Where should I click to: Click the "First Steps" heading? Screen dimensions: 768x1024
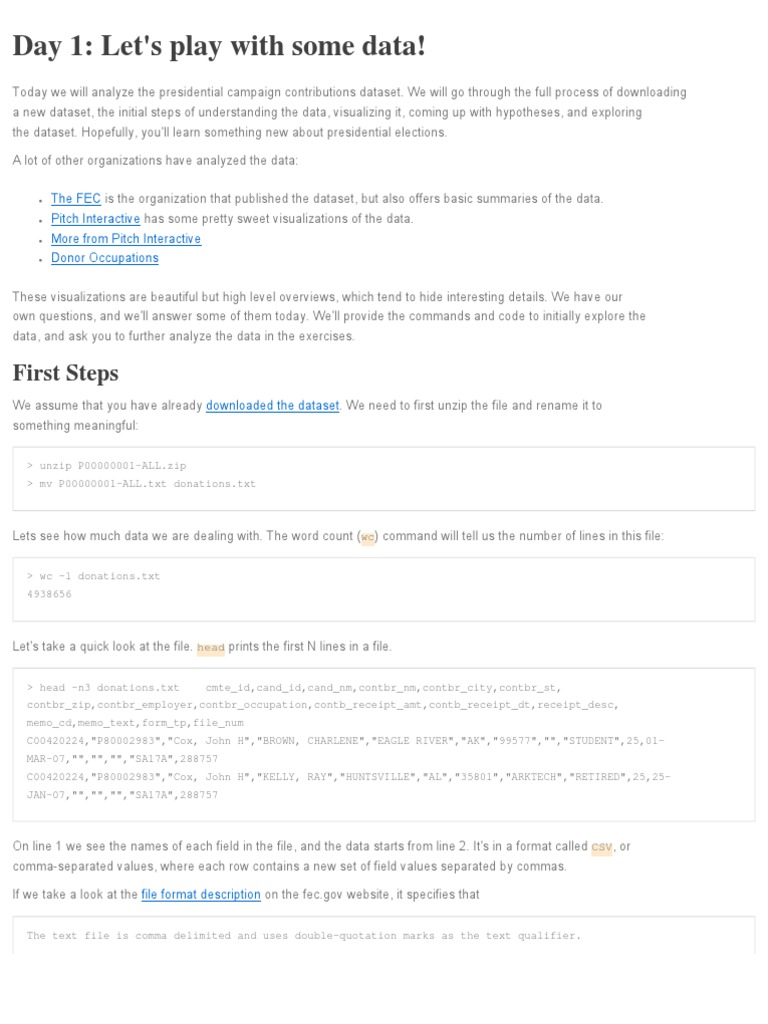66,373
